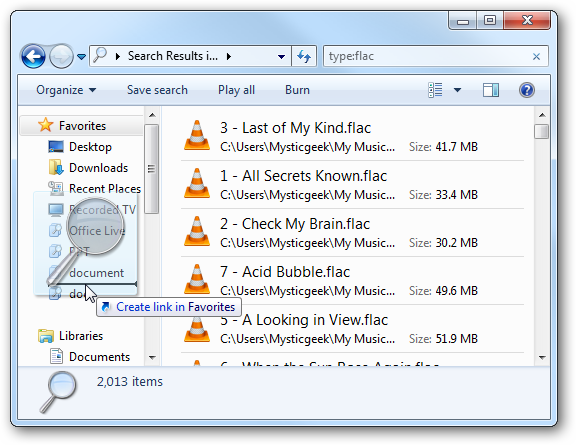Image resolution: width=576 pixels, height=445 pixels.
Task: Click the Downloads folder icon
Action: point(56,168)
